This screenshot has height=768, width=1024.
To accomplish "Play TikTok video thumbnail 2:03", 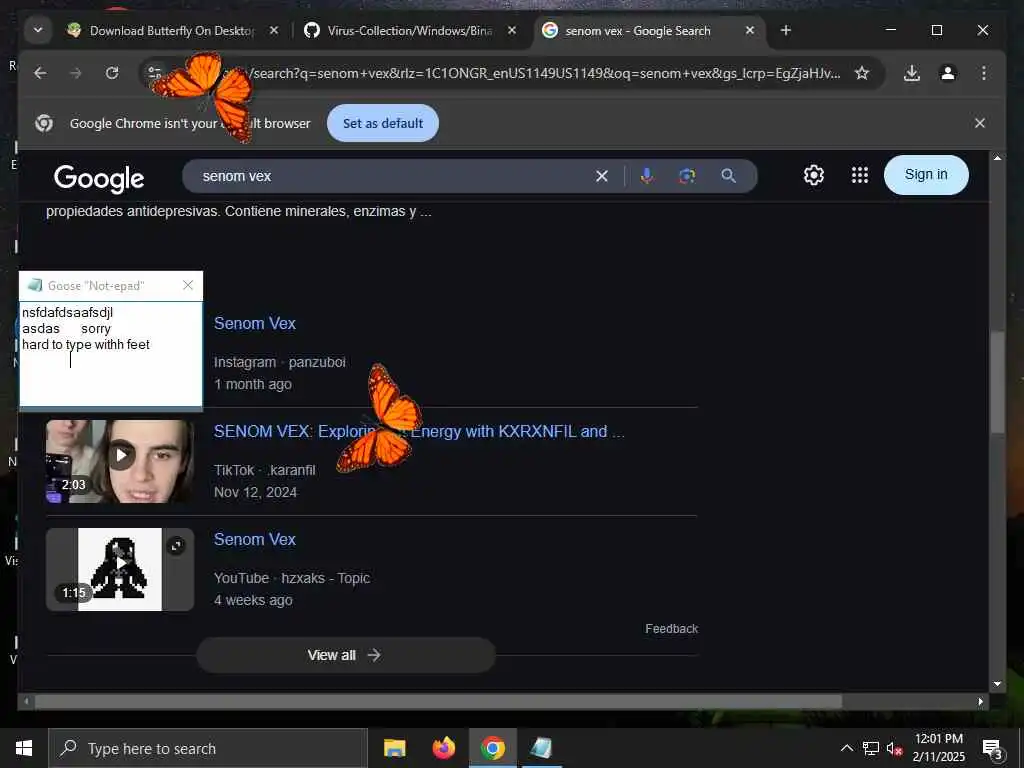I will [x=120, y=461].
